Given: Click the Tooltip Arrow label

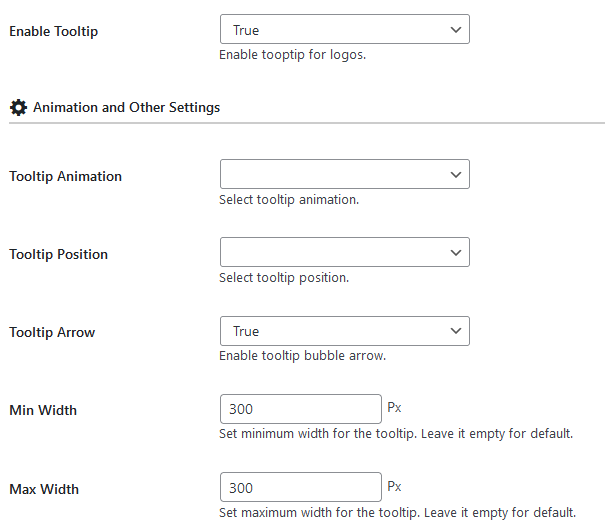Looking at the screenshot, I should 52,332.
